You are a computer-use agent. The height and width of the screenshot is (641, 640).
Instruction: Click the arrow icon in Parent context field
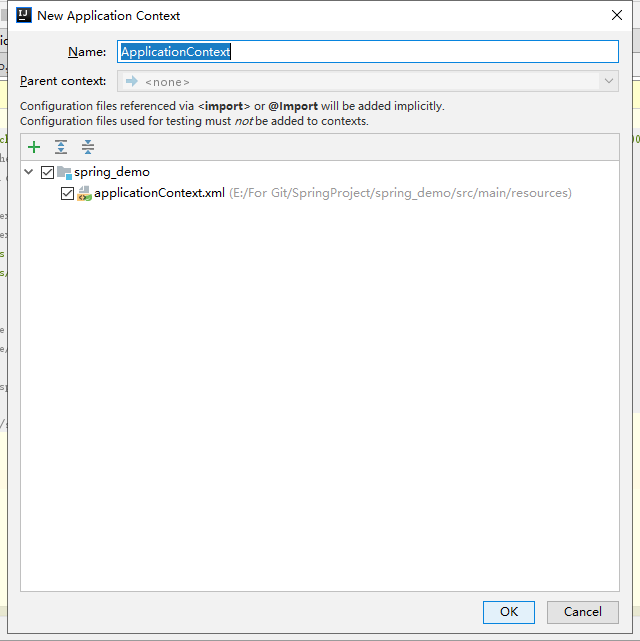point(132,81)
